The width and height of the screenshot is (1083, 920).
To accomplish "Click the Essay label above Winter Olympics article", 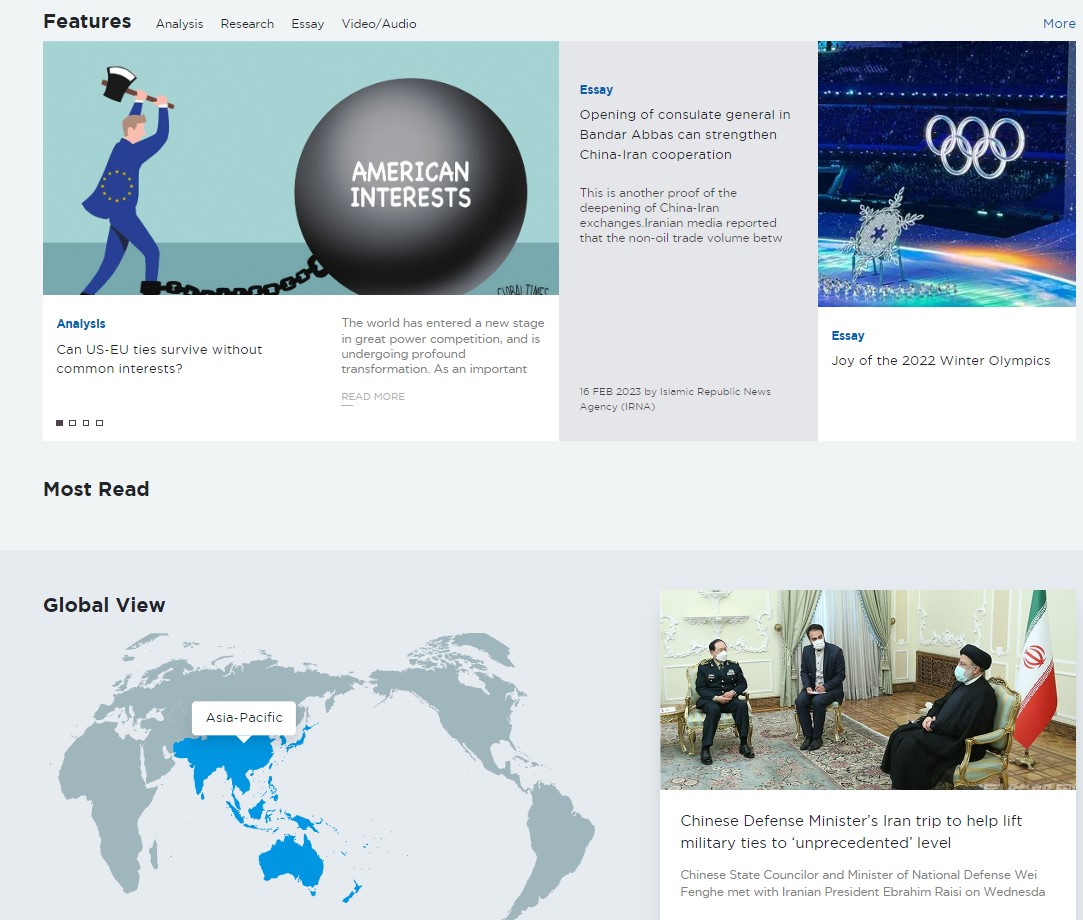I will pyautogui.click(x=847, y=336).
